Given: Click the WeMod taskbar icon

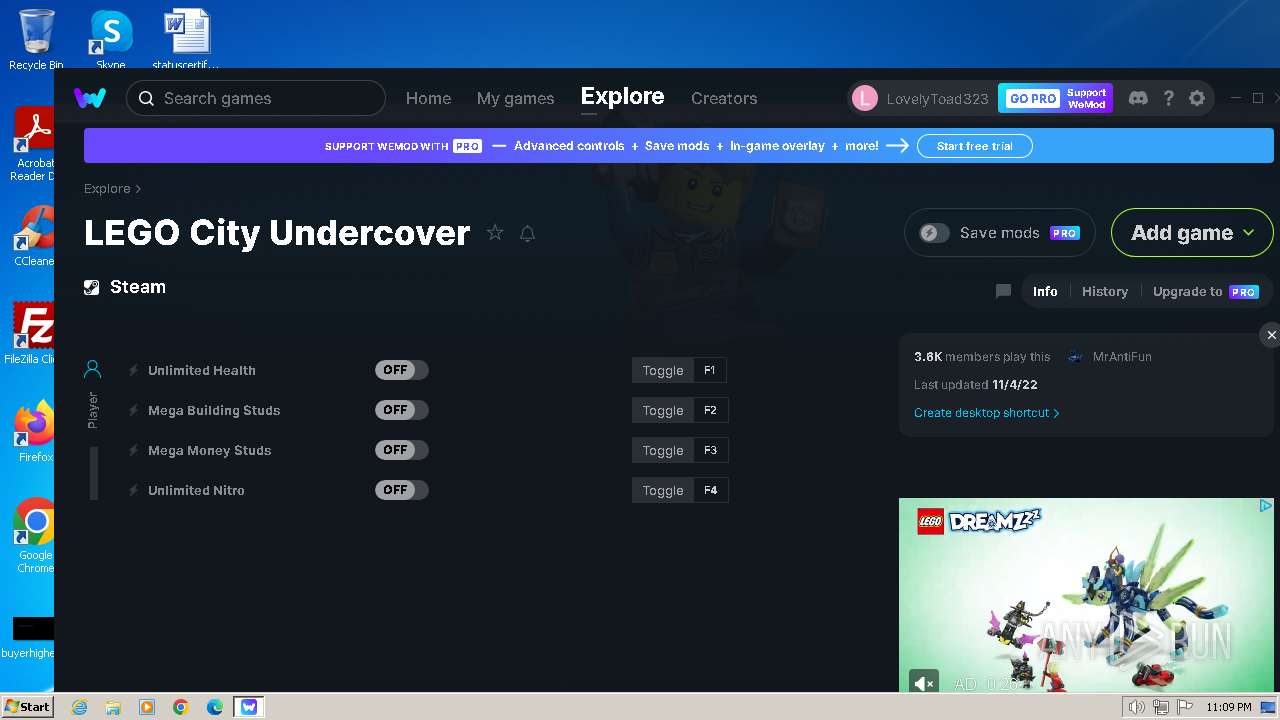Looking at the screenshot, I should click(249, 707).
